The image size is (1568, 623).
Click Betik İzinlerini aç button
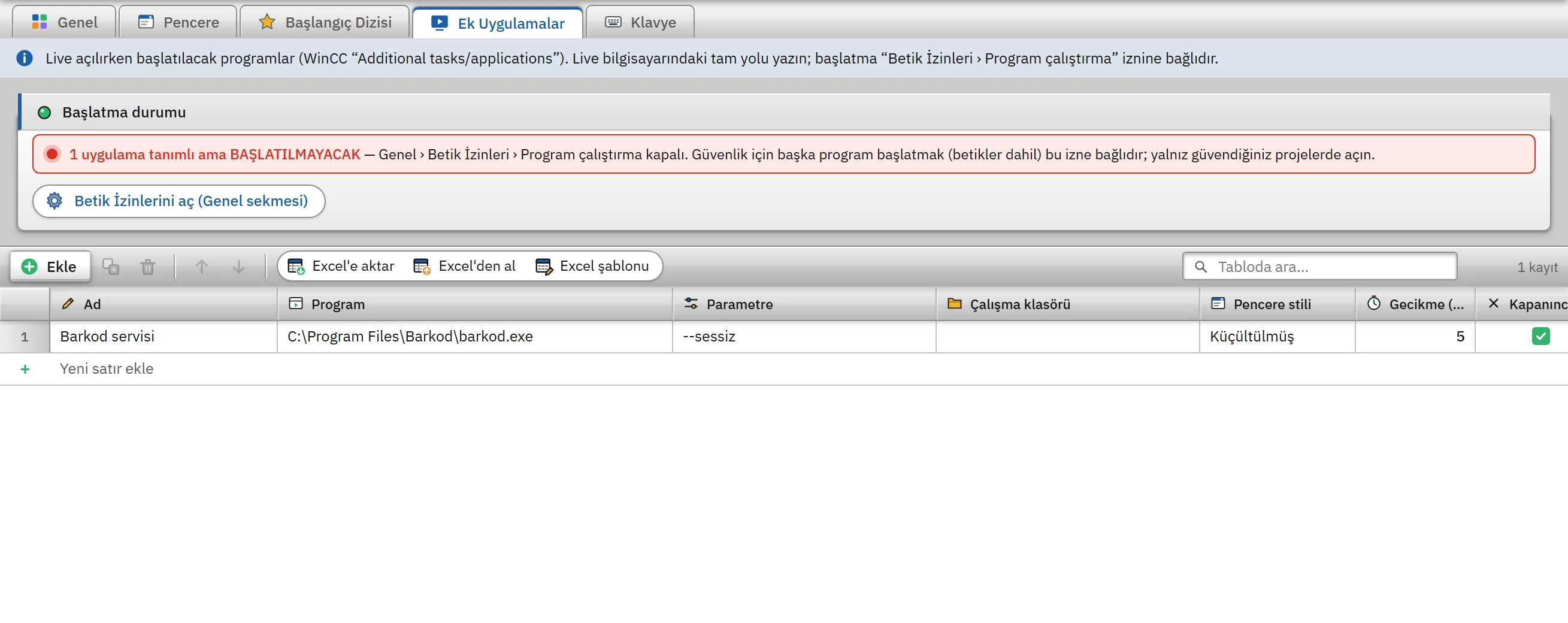(179, 201)
